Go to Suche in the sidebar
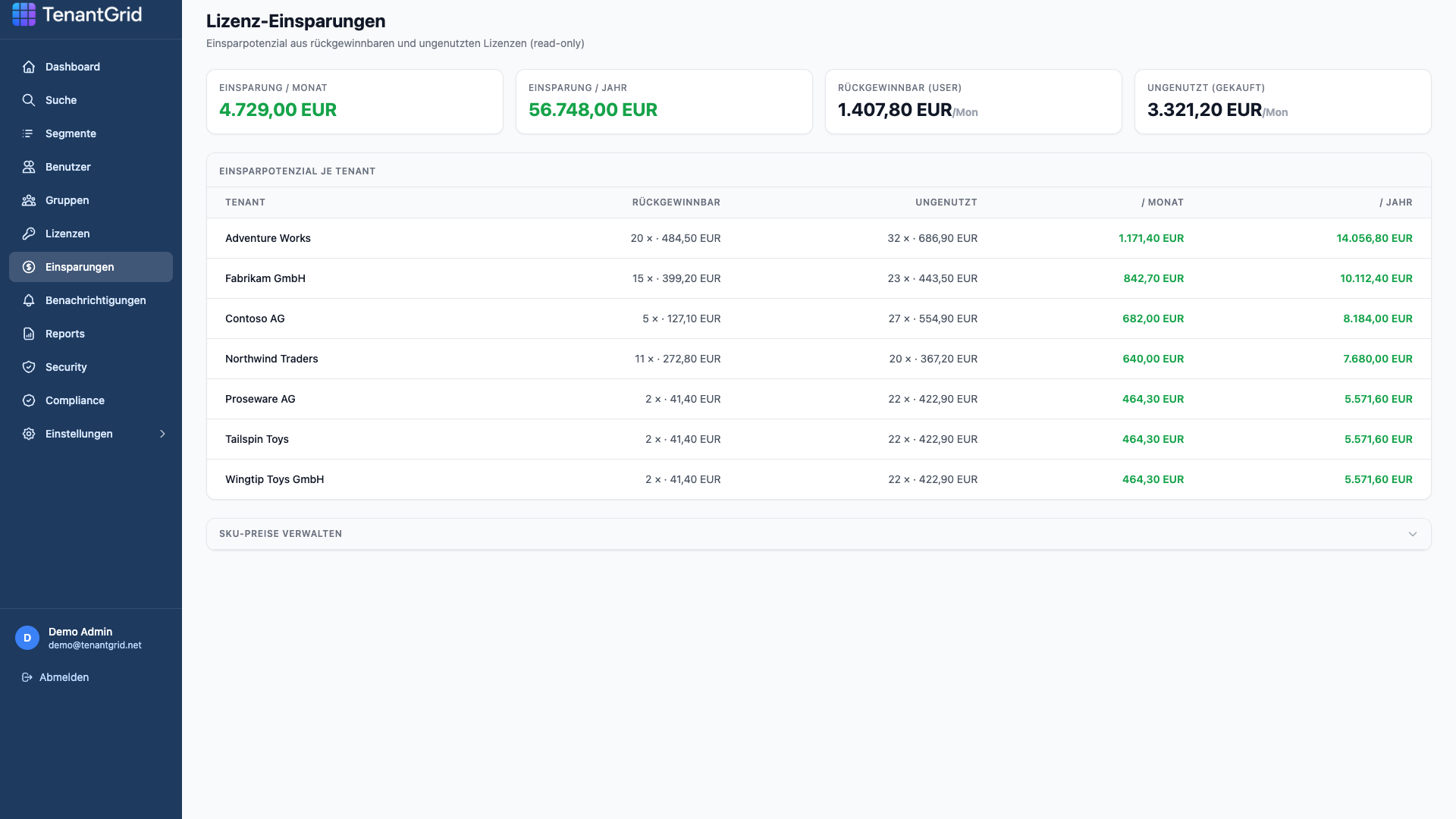 pos(91,100)
